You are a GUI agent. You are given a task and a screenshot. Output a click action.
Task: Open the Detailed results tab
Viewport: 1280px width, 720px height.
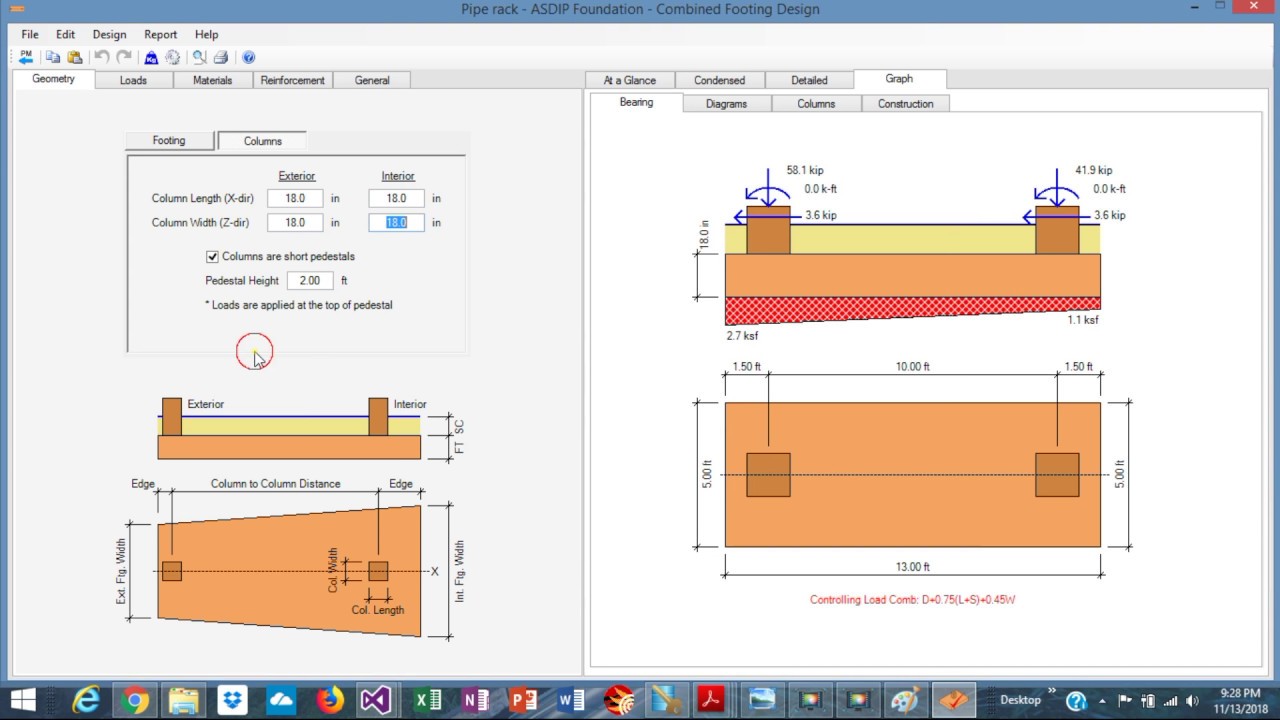tap(809, 80)
